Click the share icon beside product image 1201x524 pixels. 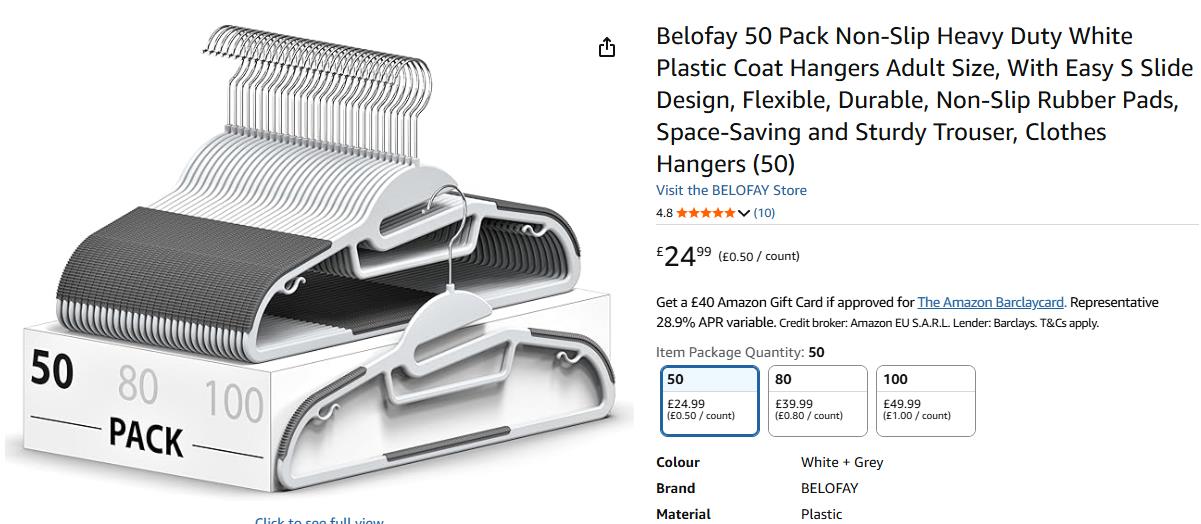coord(606,47)
